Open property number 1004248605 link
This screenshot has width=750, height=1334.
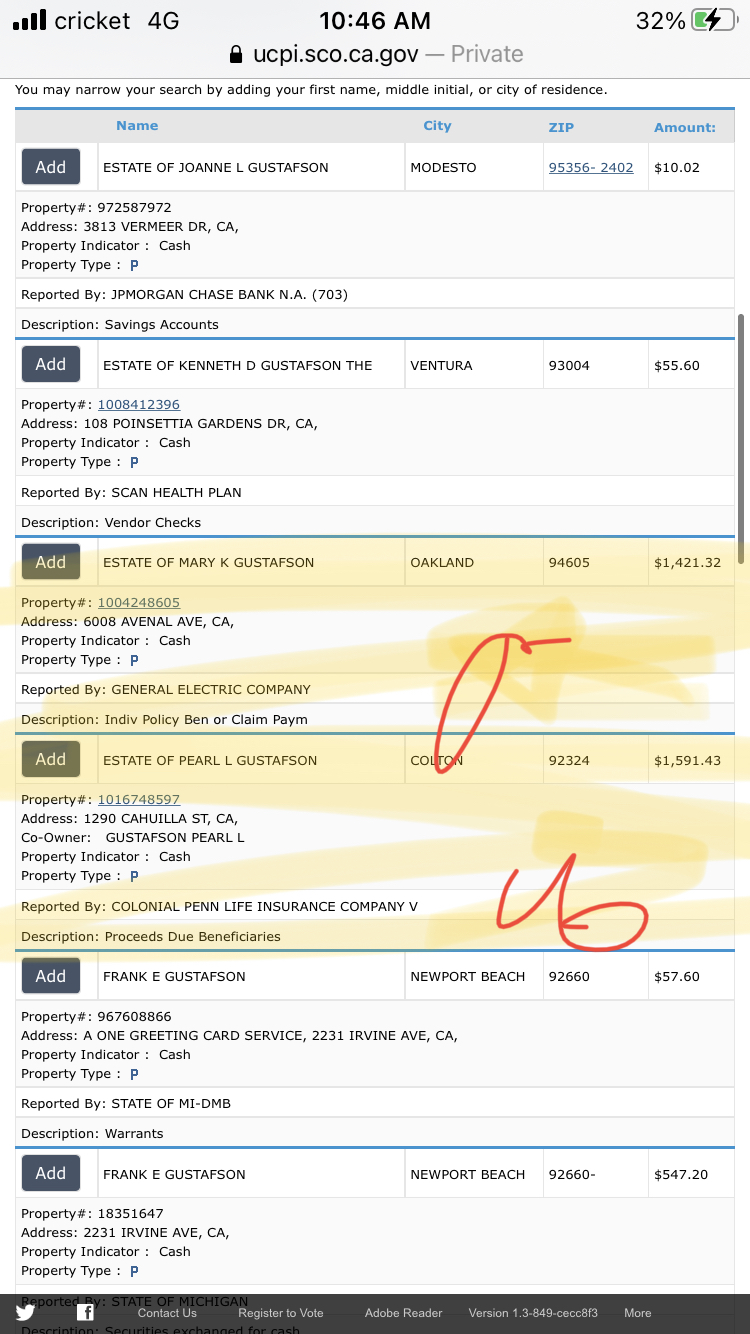[x=138, y=602]
